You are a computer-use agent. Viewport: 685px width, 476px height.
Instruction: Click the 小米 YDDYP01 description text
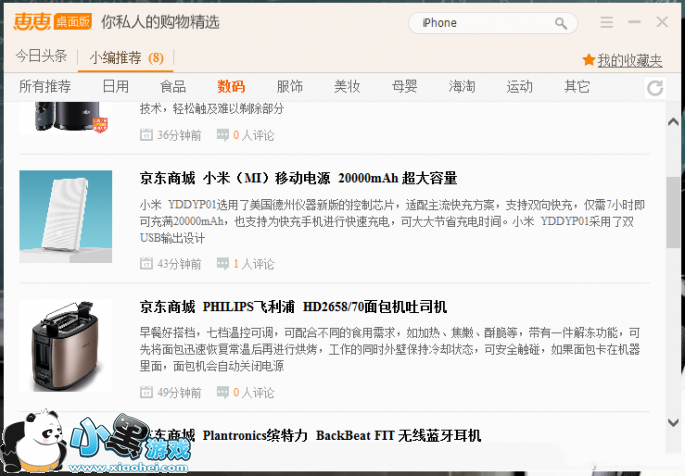click(392, 221)
